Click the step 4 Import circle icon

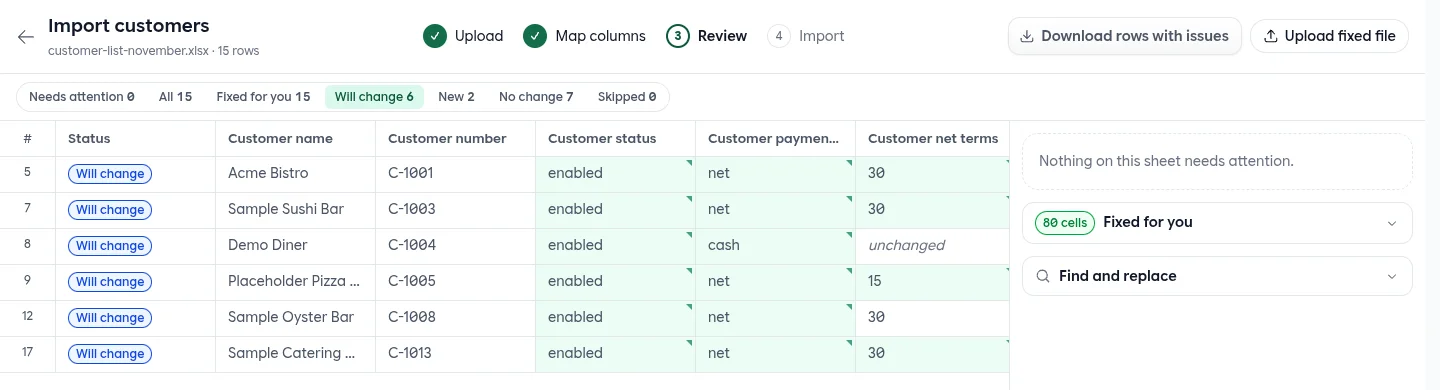click(779, 36)
